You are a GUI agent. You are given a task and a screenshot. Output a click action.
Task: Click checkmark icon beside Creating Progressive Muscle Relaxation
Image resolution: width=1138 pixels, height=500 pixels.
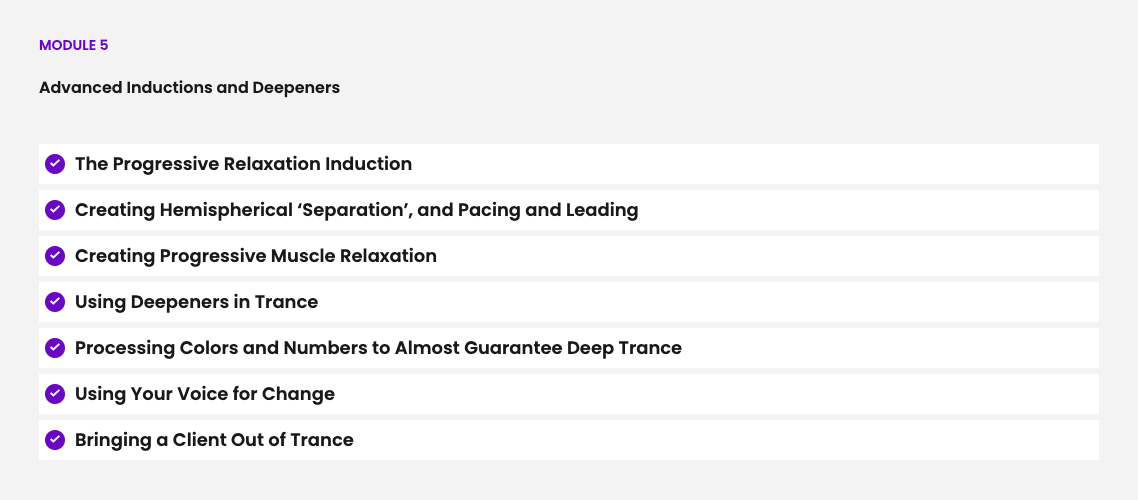tap(55, 256)
